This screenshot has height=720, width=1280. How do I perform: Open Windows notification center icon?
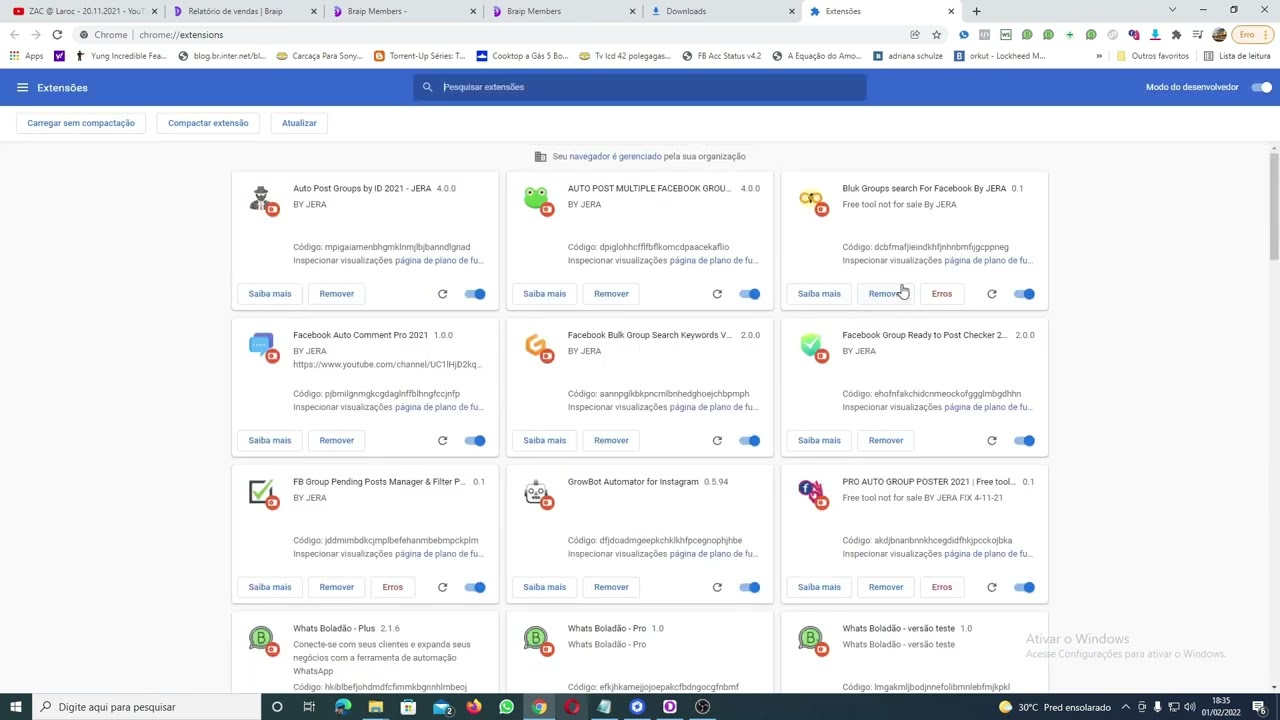click(x=1259, y=707)
